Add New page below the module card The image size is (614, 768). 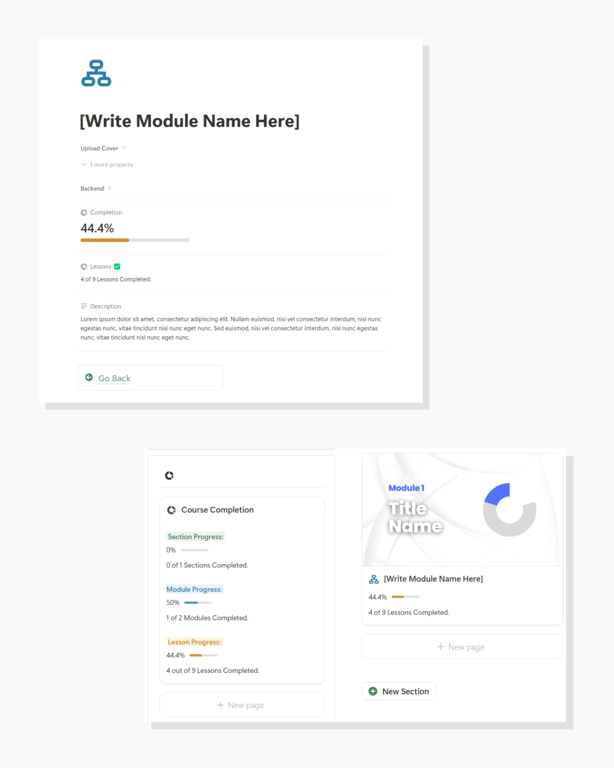point(462,647)
